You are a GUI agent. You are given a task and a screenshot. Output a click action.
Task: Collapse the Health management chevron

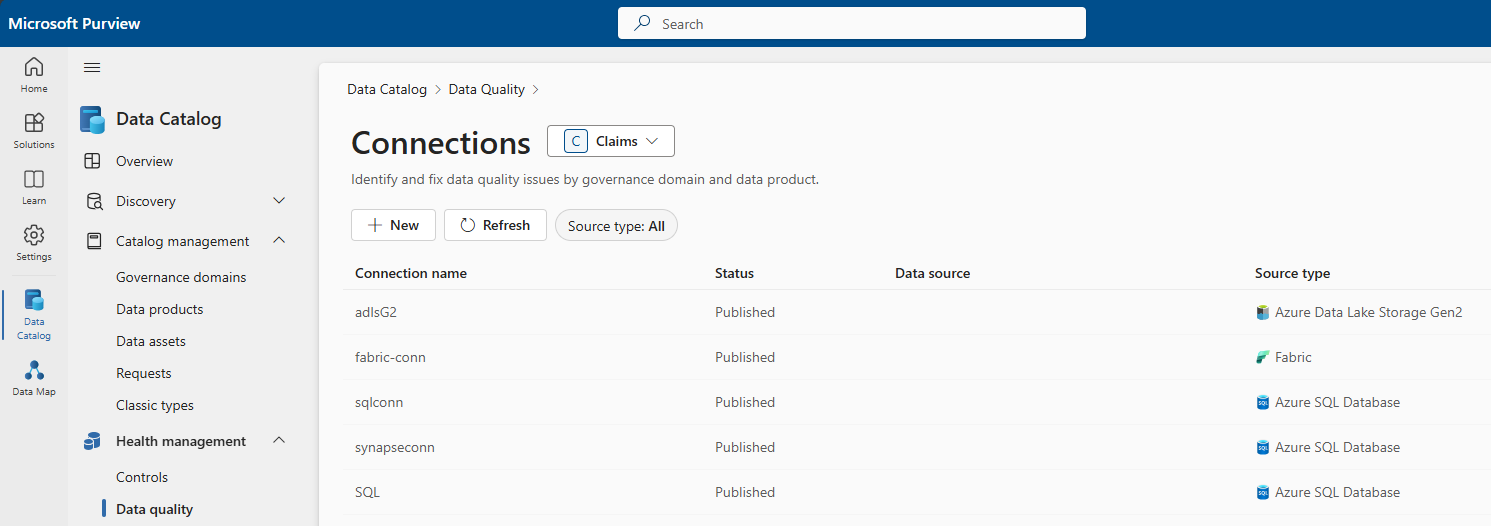coord(280,441)
